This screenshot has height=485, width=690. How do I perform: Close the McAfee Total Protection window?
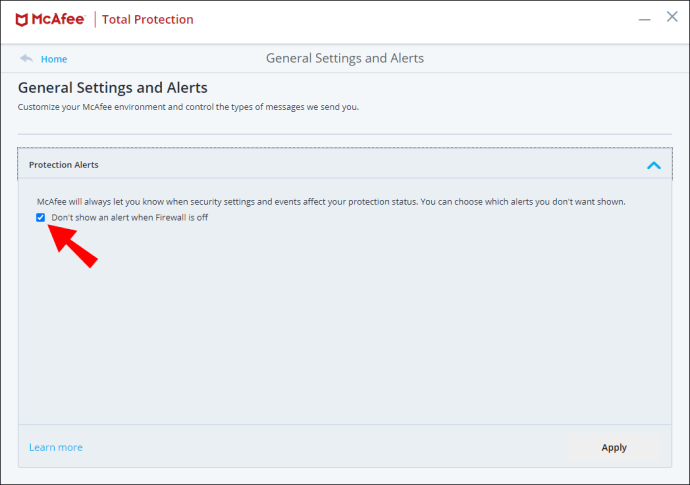[672, 17]
